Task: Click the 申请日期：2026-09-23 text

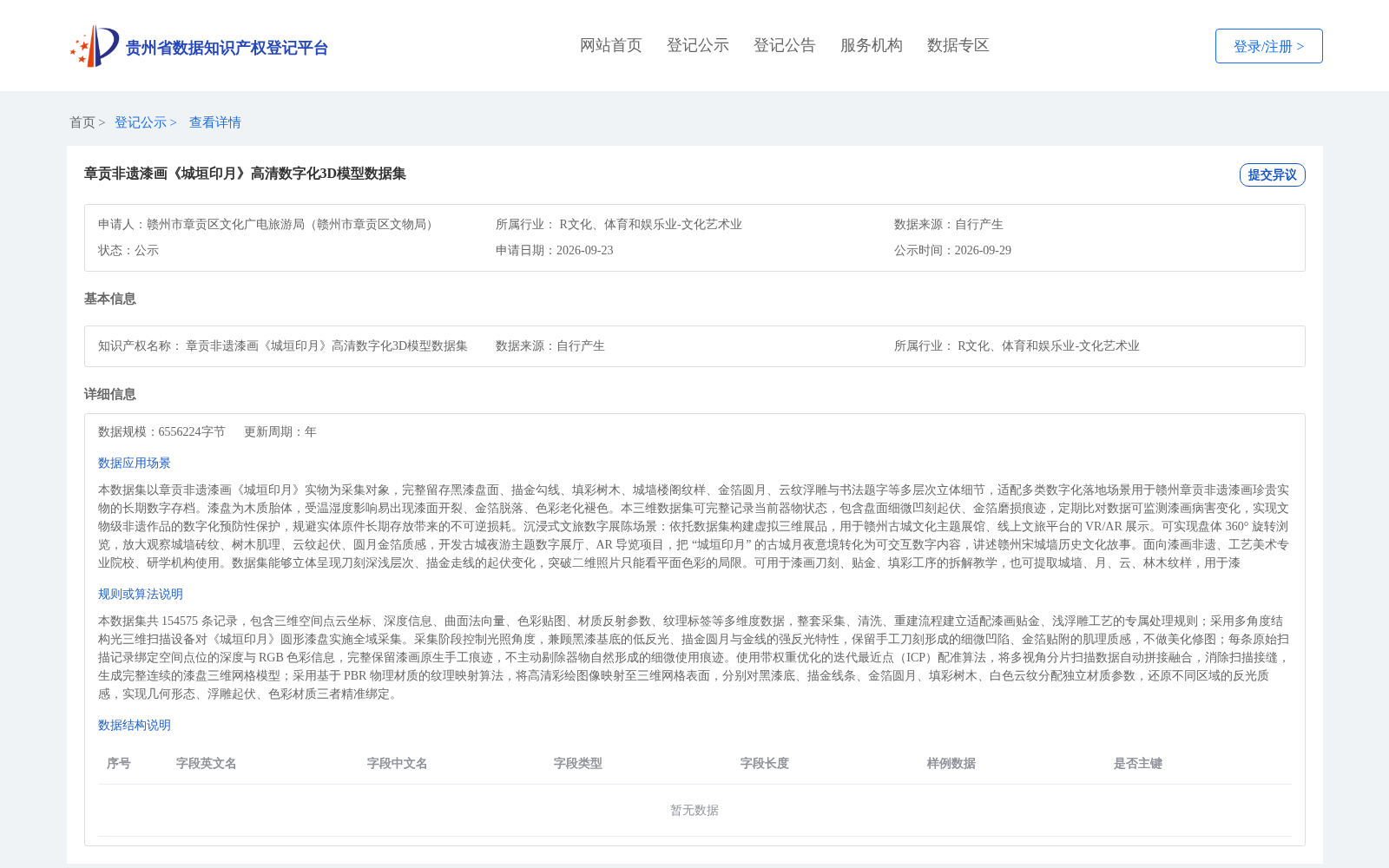Action: click(x=554, y=250)
